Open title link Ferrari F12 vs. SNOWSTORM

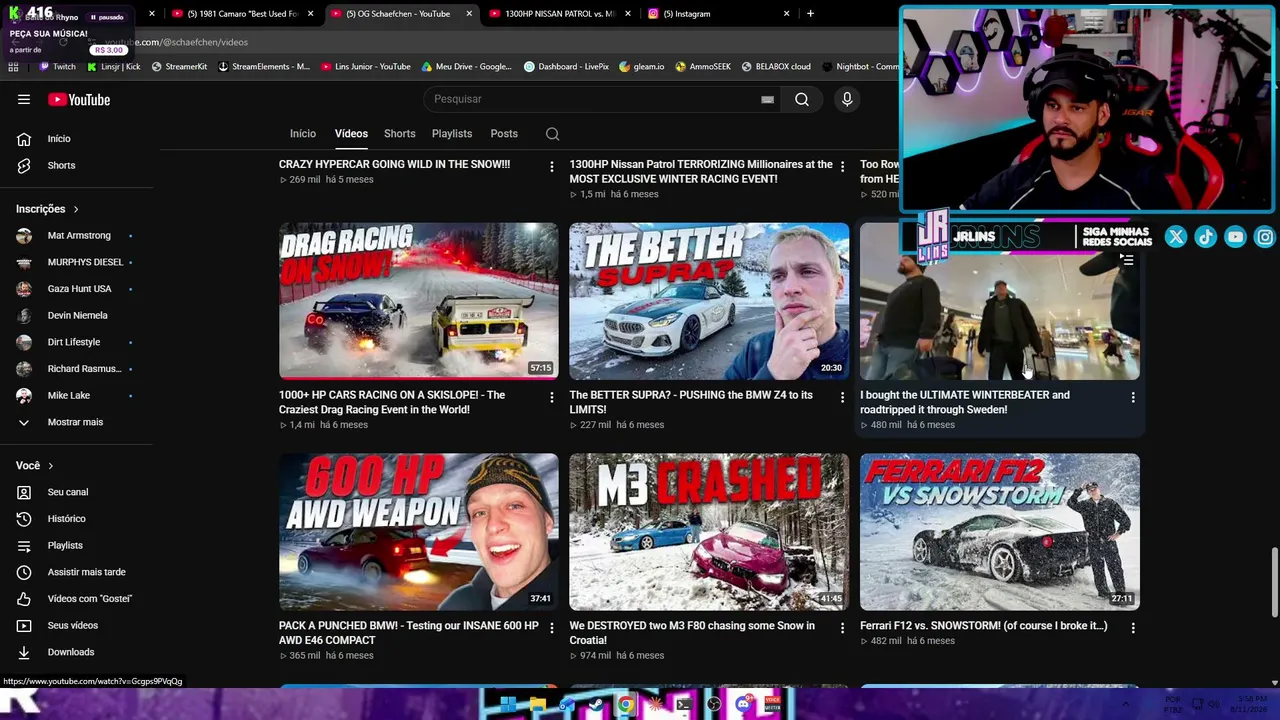[984, 626]
